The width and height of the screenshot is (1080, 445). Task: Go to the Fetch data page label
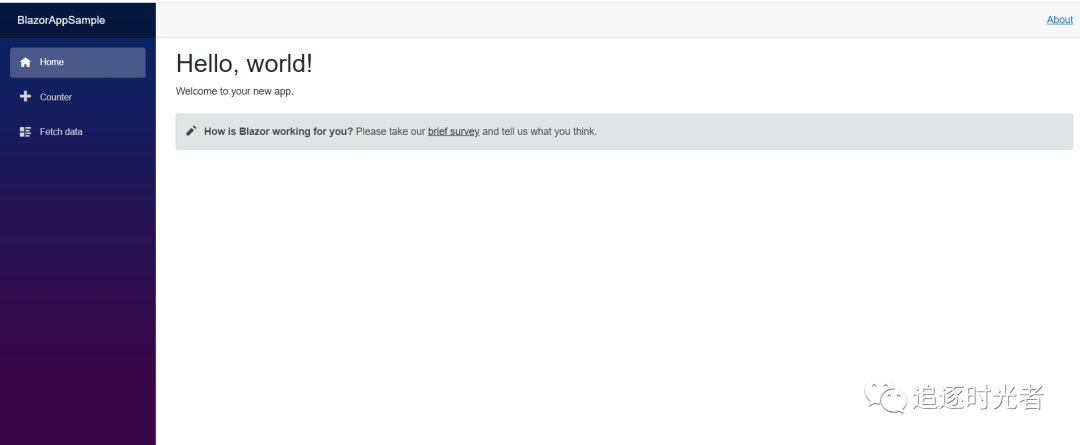(x=61, y=132)
